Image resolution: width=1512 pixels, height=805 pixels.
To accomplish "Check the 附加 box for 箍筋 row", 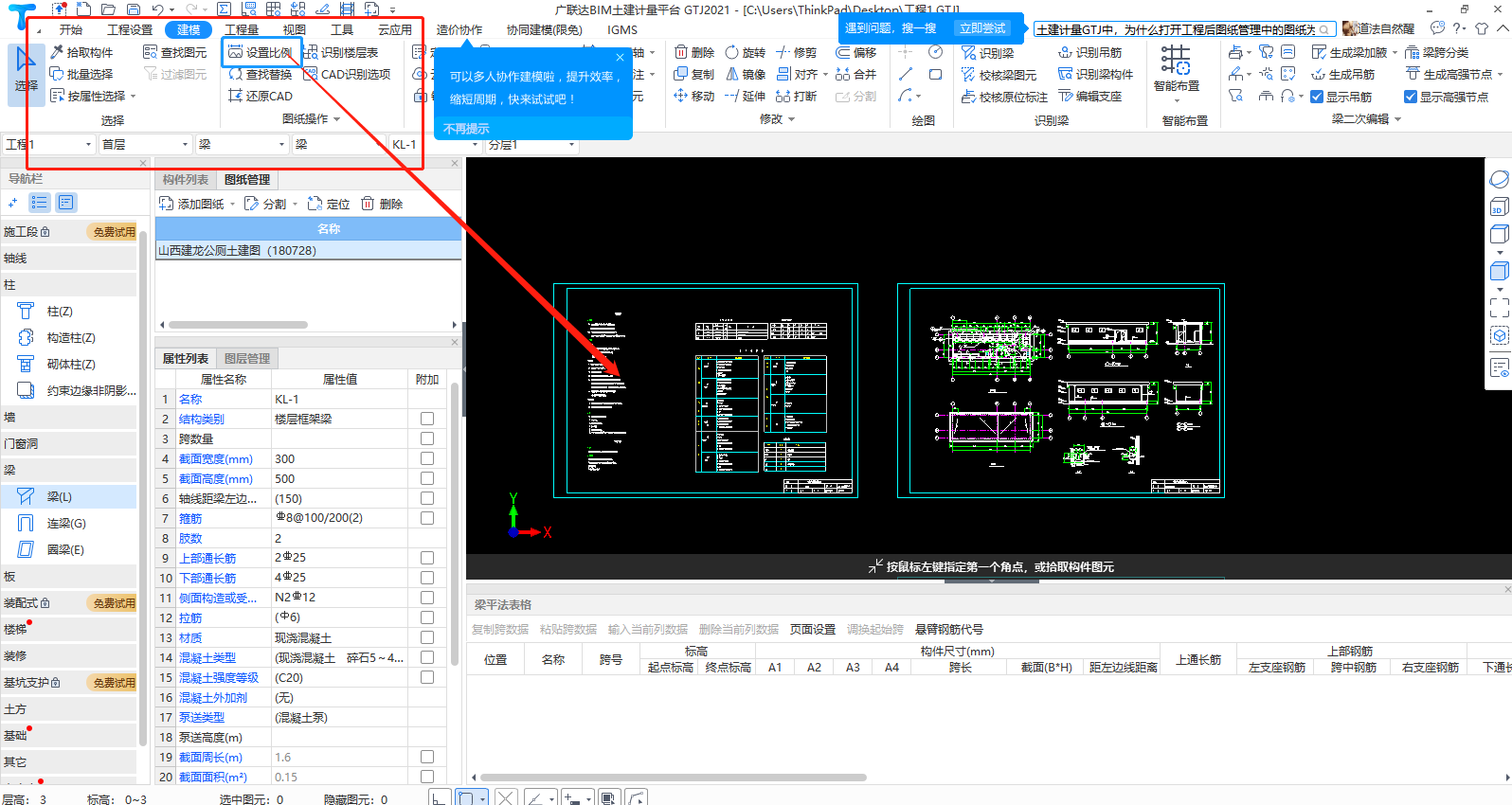I will tap(427, 518).
